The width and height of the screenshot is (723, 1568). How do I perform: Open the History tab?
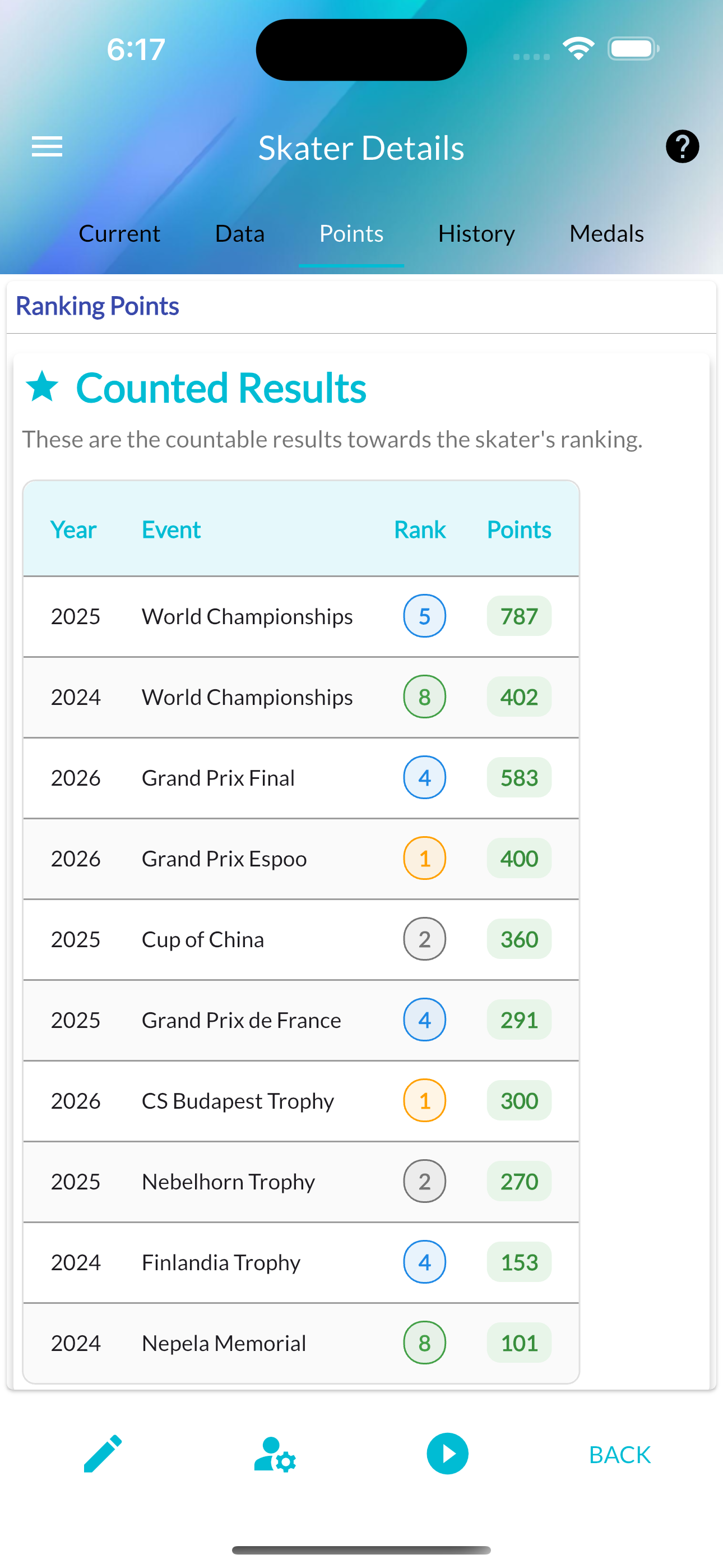click(476, 233)
